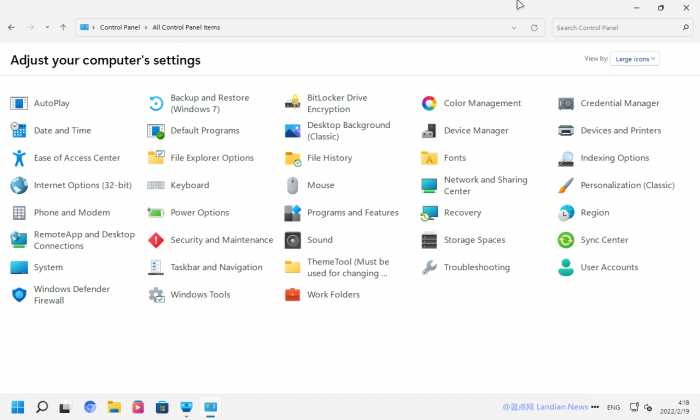Image resolution: width=700 pixels, height=420 pixels.
Task: Expand the address bar history dropdown
Action: click(x=515, y=28)
